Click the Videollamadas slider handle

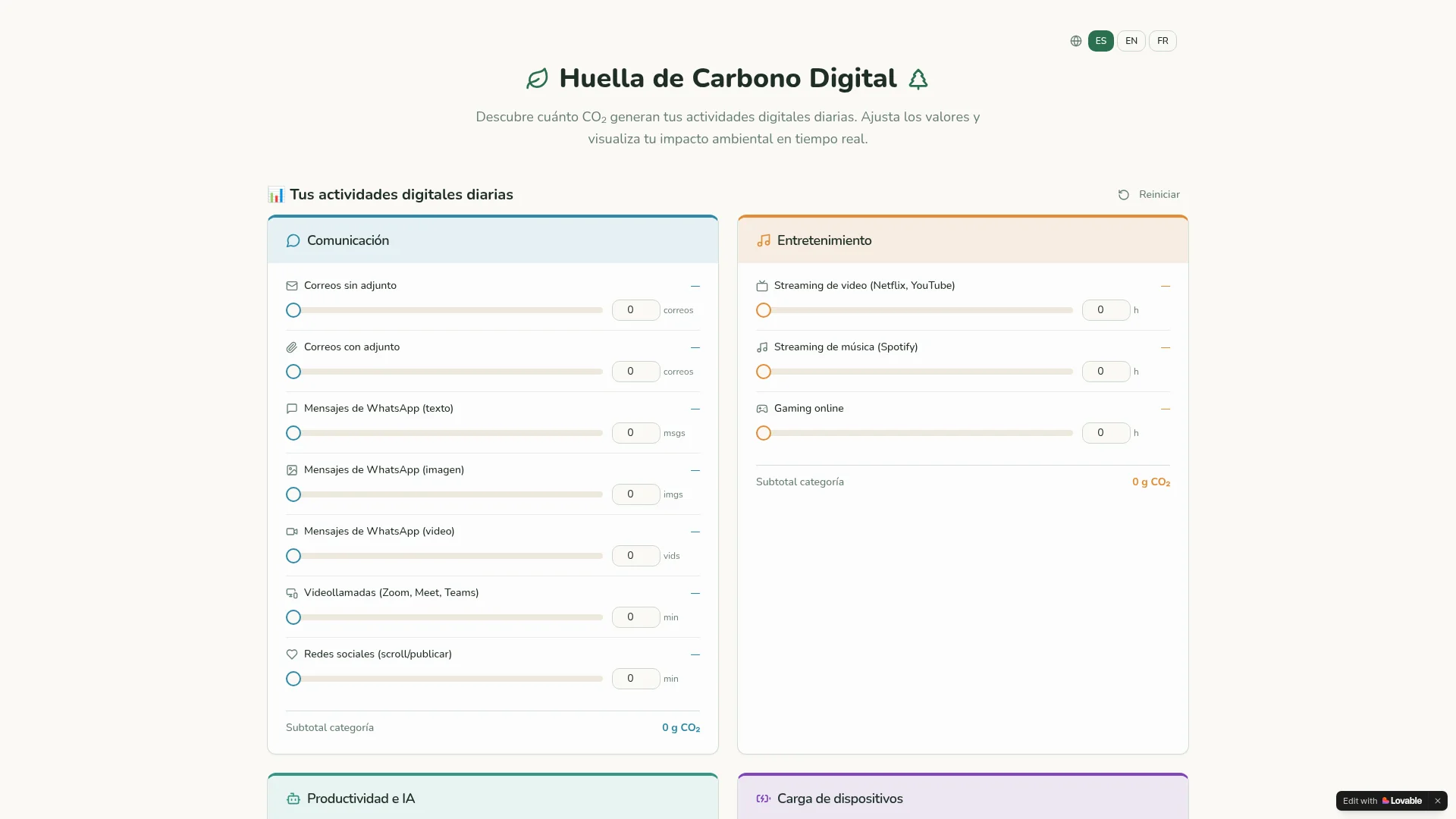coord(293,617)
